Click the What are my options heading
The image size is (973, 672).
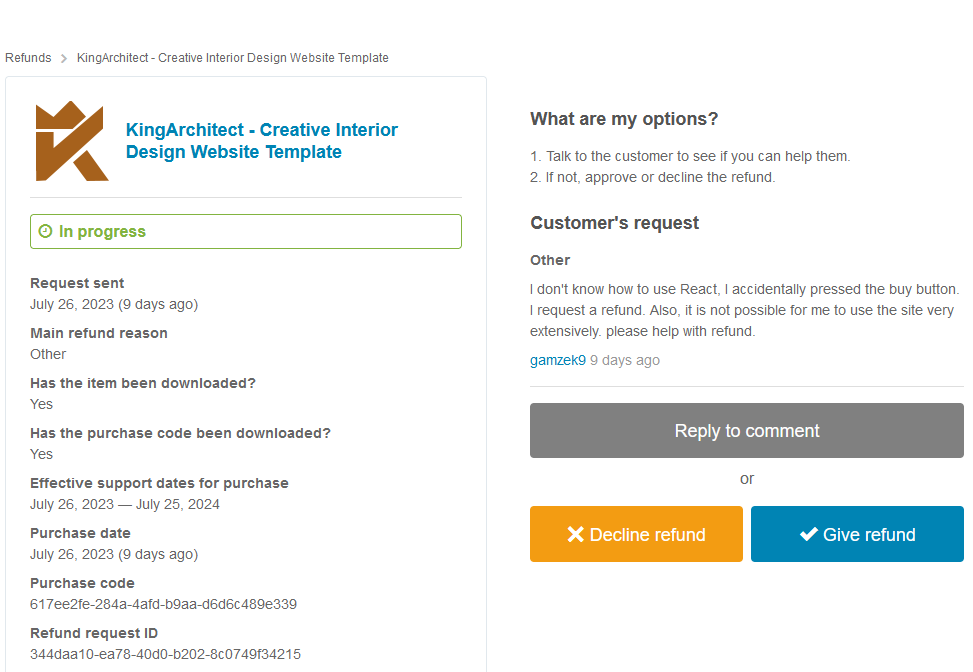click(624, 119)
